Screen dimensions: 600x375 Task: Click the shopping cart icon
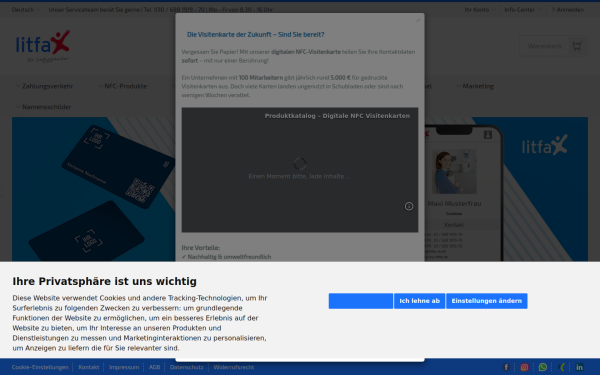click(577, 46)
